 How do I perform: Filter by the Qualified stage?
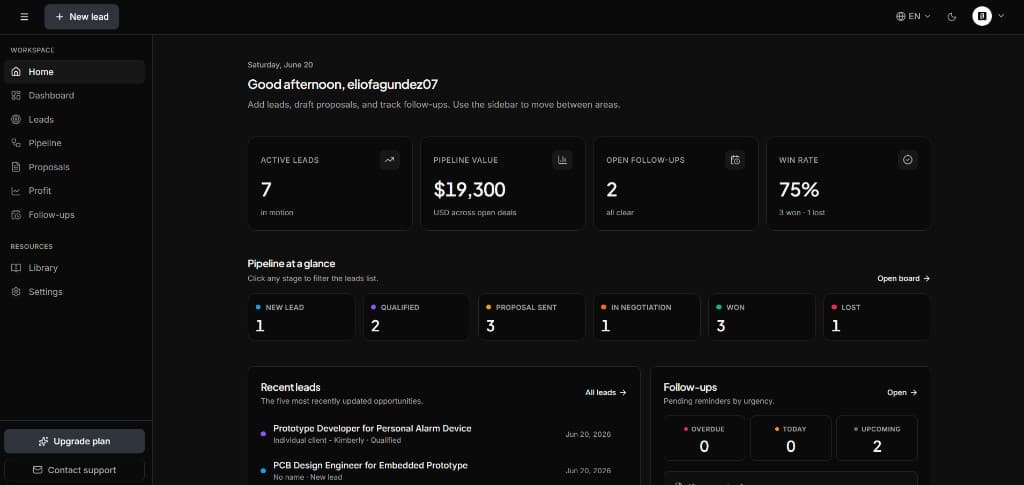(x=417, y=317)
